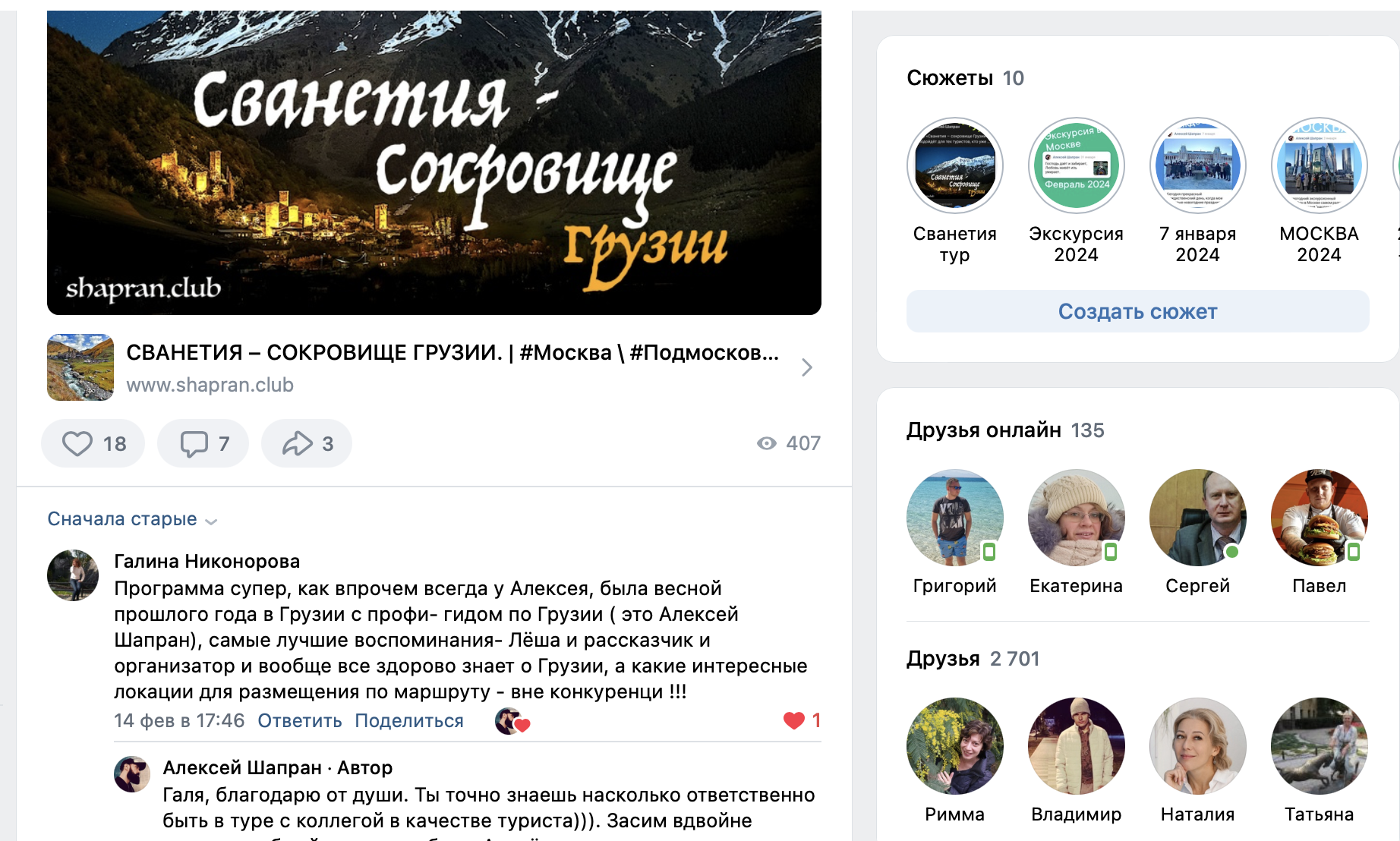This screenshot has height=841, width=1400.
Task: Open Галина Никонорова's profile name
Action: coord(207,561)
